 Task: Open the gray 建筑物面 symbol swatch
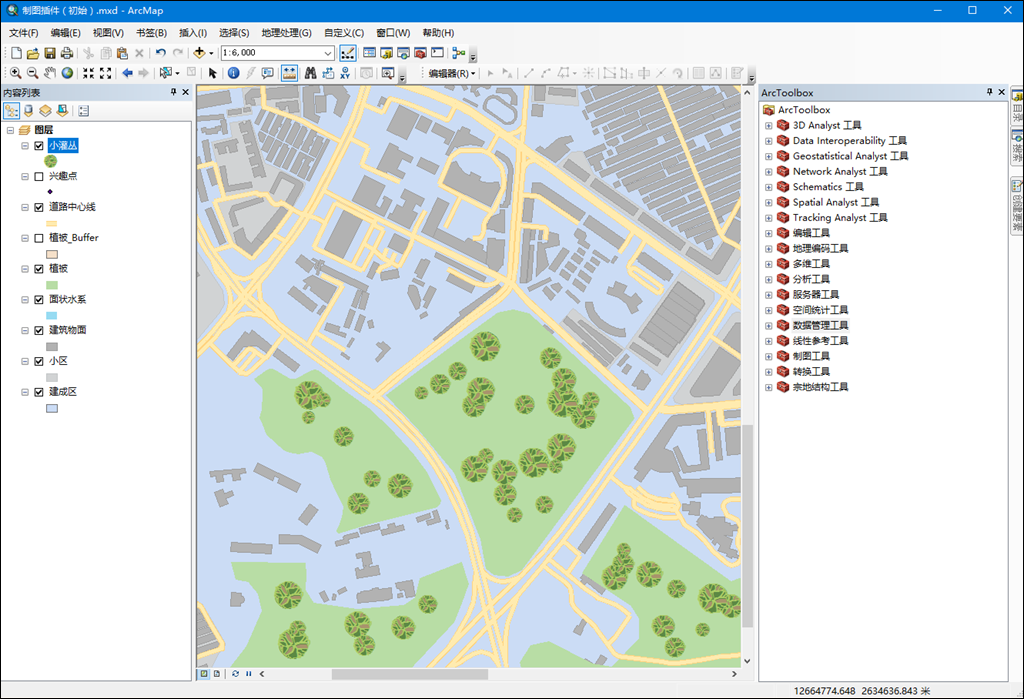coord(52,347)
